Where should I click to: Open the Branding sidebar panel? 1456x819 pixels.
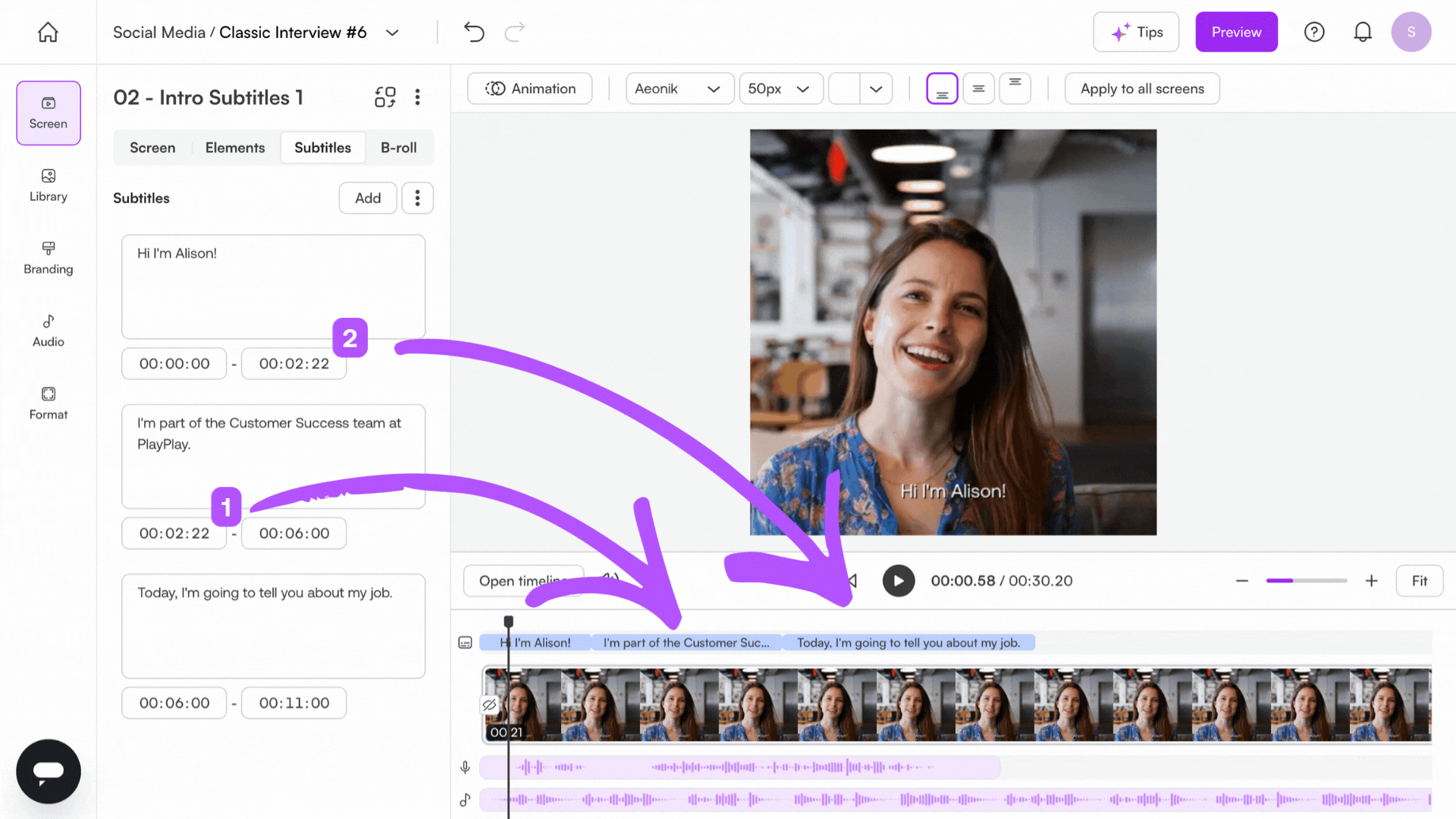48,258
